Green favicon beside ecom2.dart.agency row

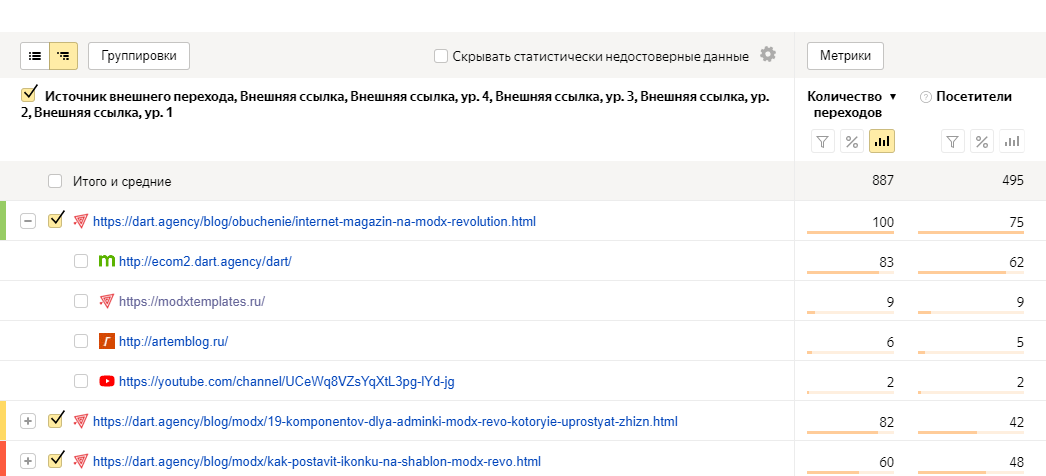(x=107, y=261)
